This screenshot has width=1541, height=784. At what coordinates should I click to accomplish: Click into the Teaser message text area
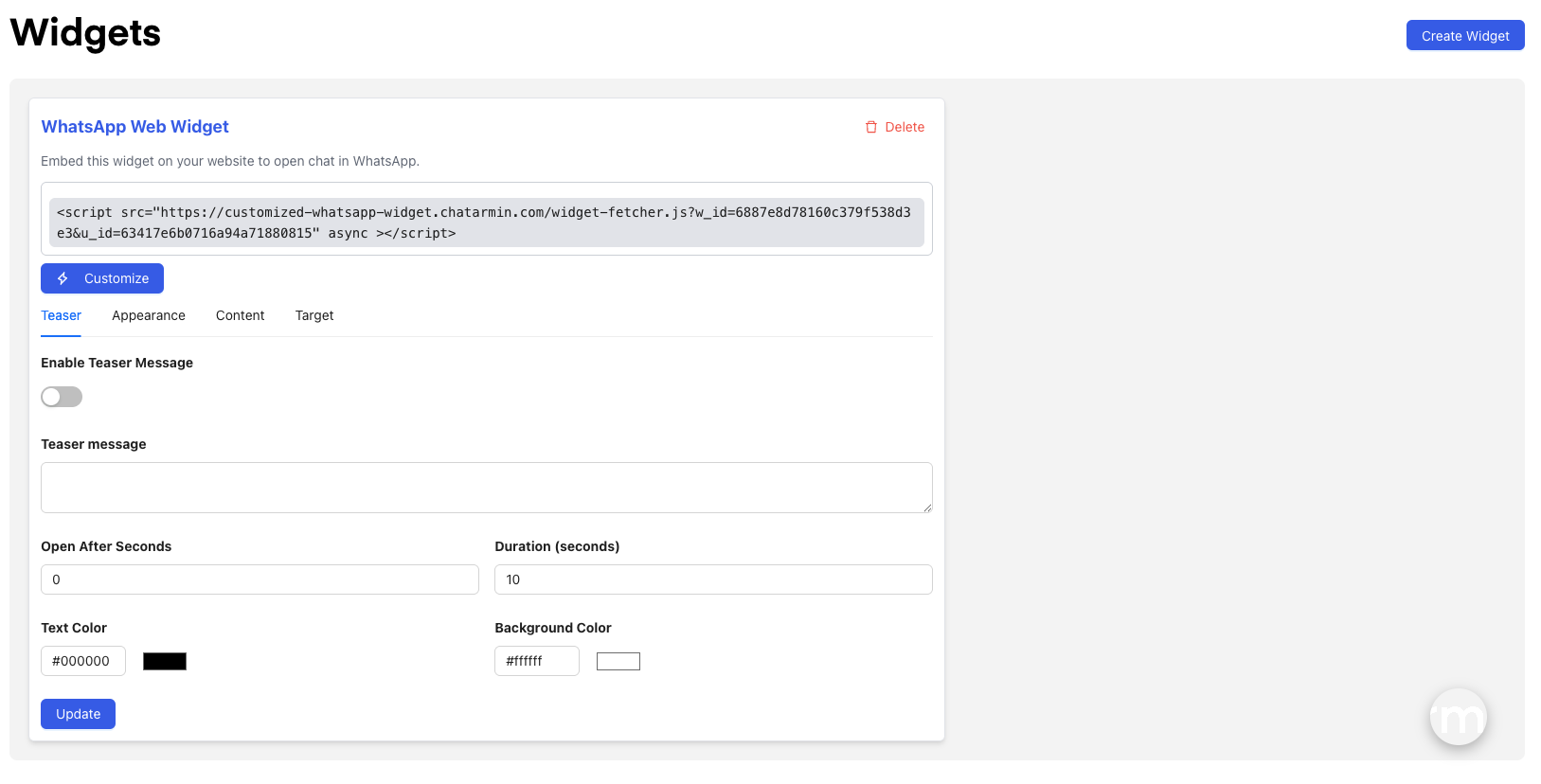[x=486, y=488]
